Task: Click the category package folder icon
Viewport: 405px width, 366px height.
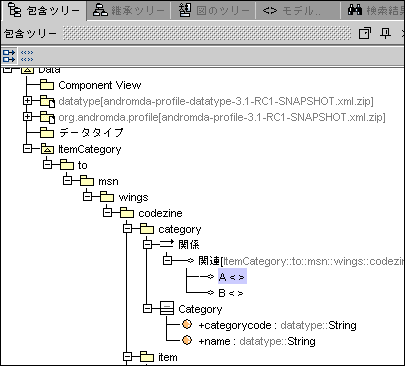Action: coord(147,229)
